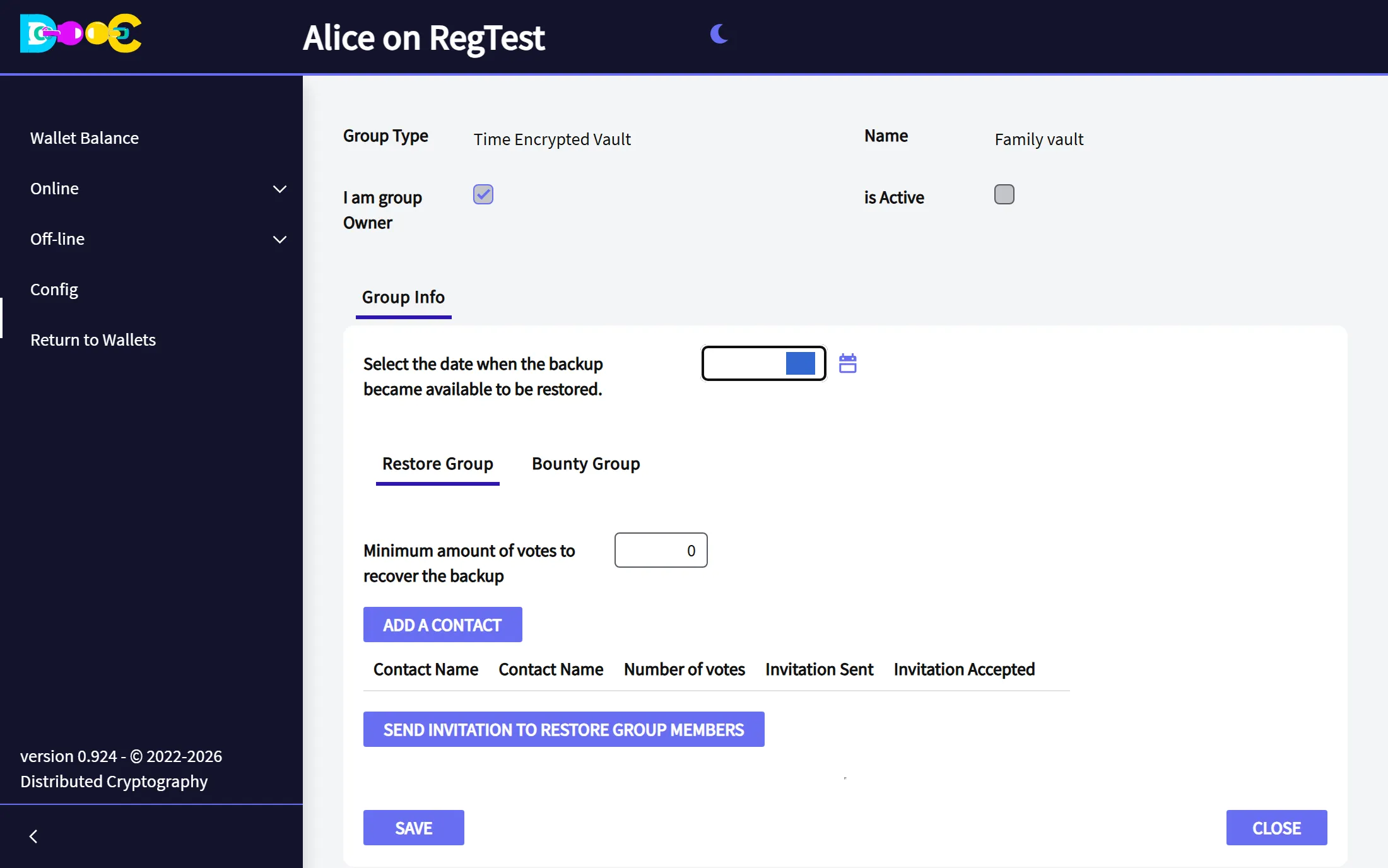Focus the backup restore date field
1388x868 pixels.
point(764,363)
